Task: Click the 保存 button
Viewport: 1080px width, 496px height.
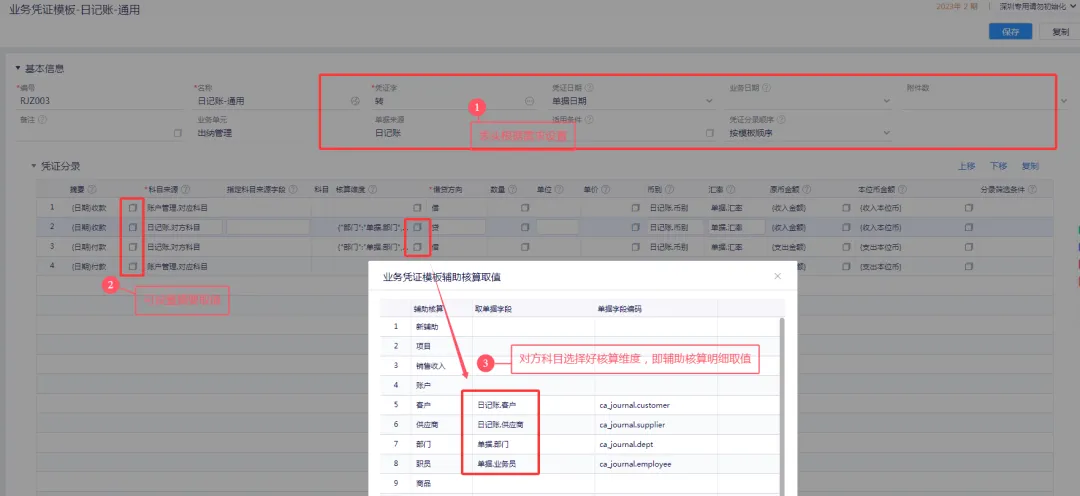Action: [x=1010, y=32]
